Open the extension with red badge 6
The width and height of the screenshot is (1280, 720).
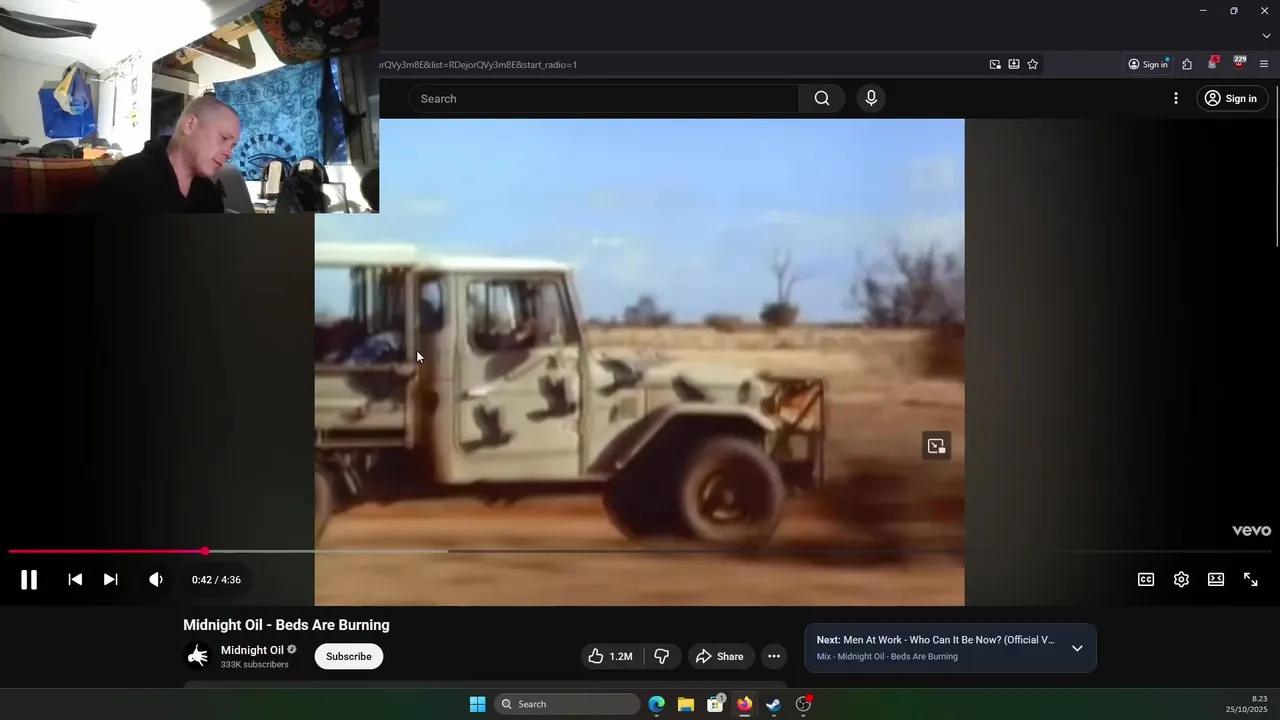[x=1212, y=64]
